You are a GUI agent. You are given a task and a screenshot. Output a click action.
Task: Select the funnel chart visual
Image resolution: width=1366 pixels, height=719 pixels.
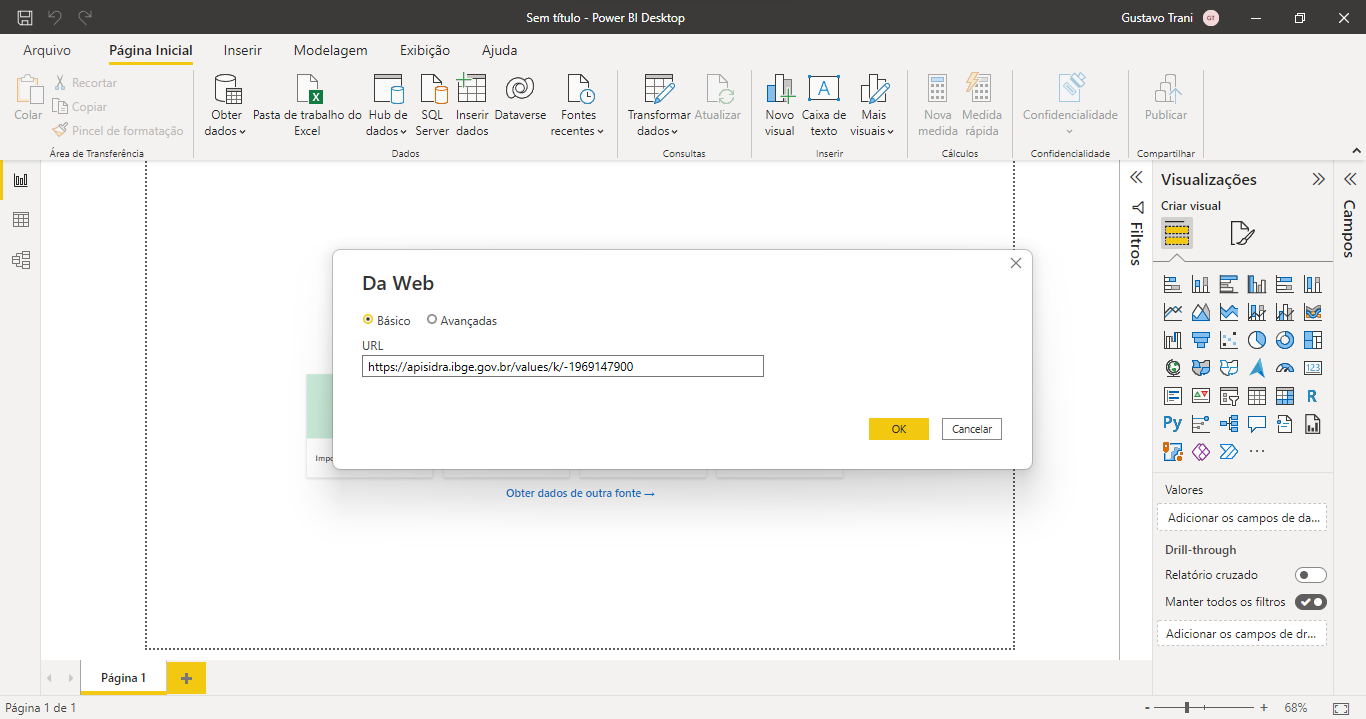1201,340
